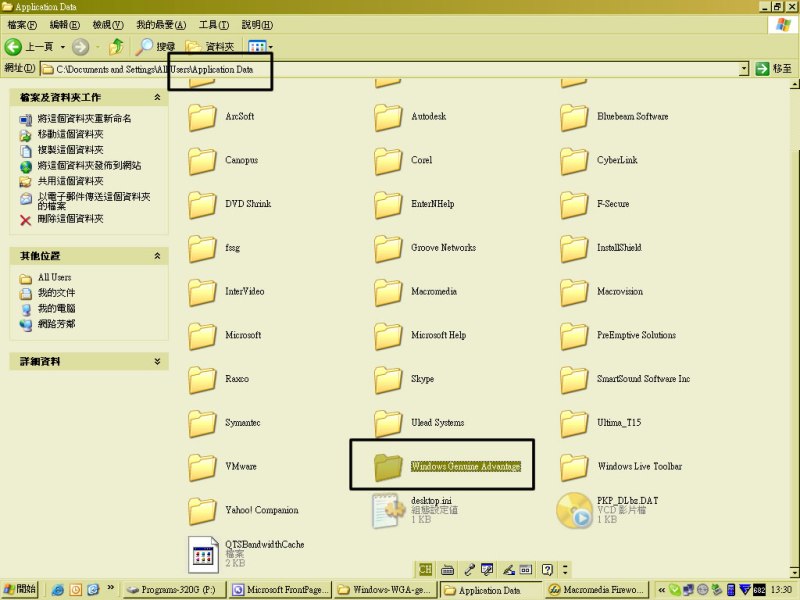Click the 共用這個資料夾 share link
800x600 pixels.
(70, 182)
